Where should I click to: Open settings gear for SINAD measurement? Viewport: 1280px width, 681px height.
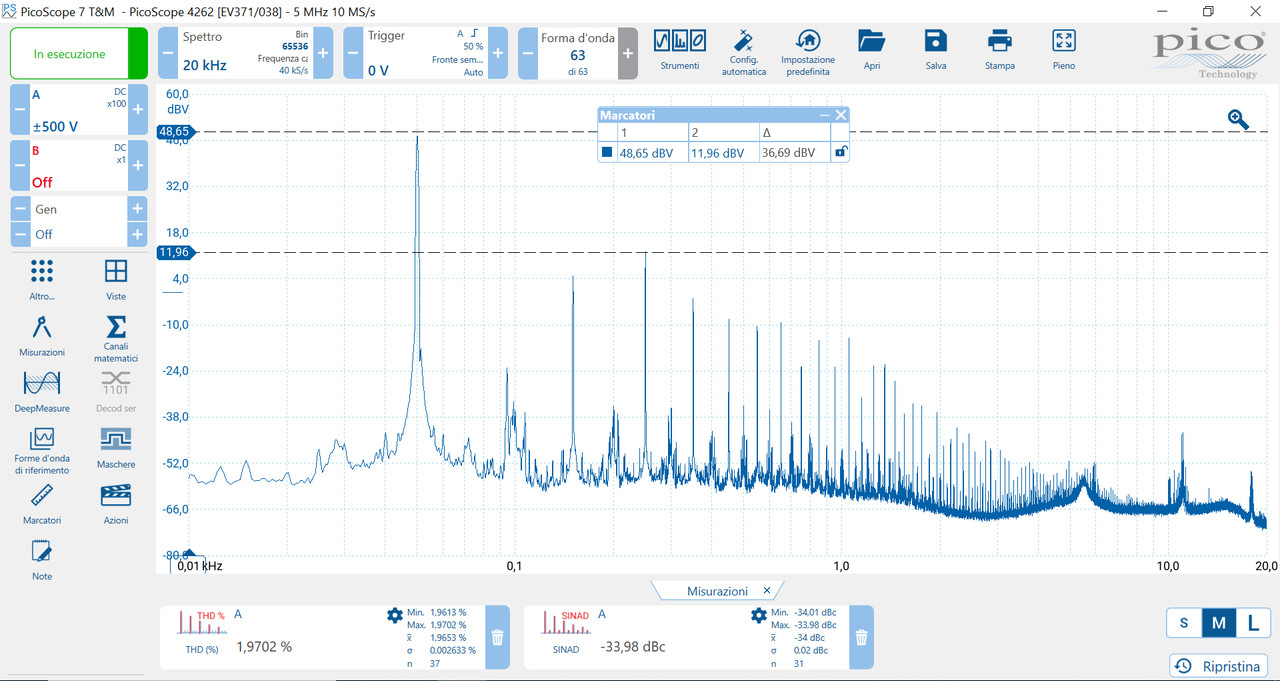[x=758, y=615]
